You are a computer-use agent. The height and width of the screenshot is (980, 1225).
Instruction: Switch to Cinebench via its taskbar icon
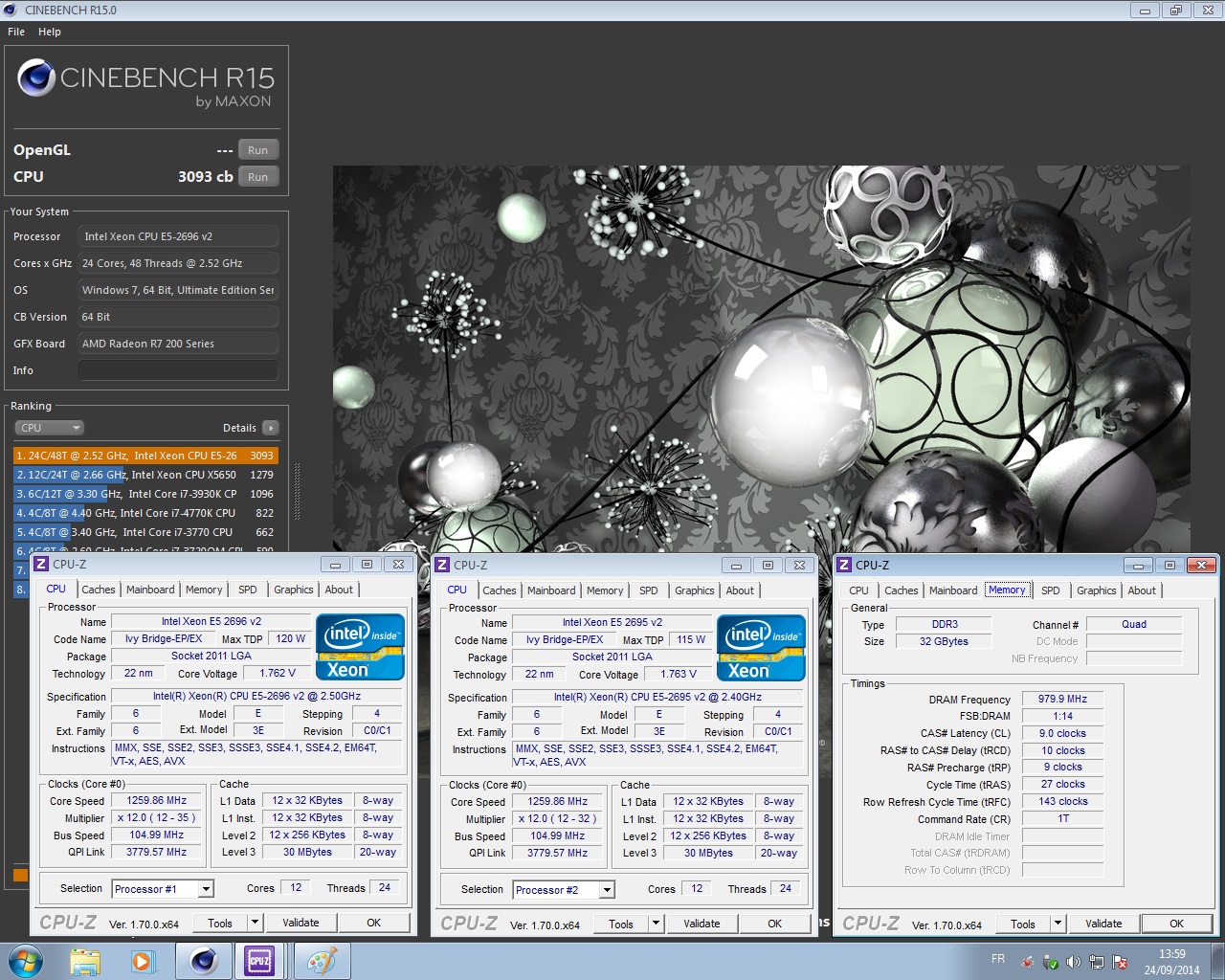coord(204,961)
